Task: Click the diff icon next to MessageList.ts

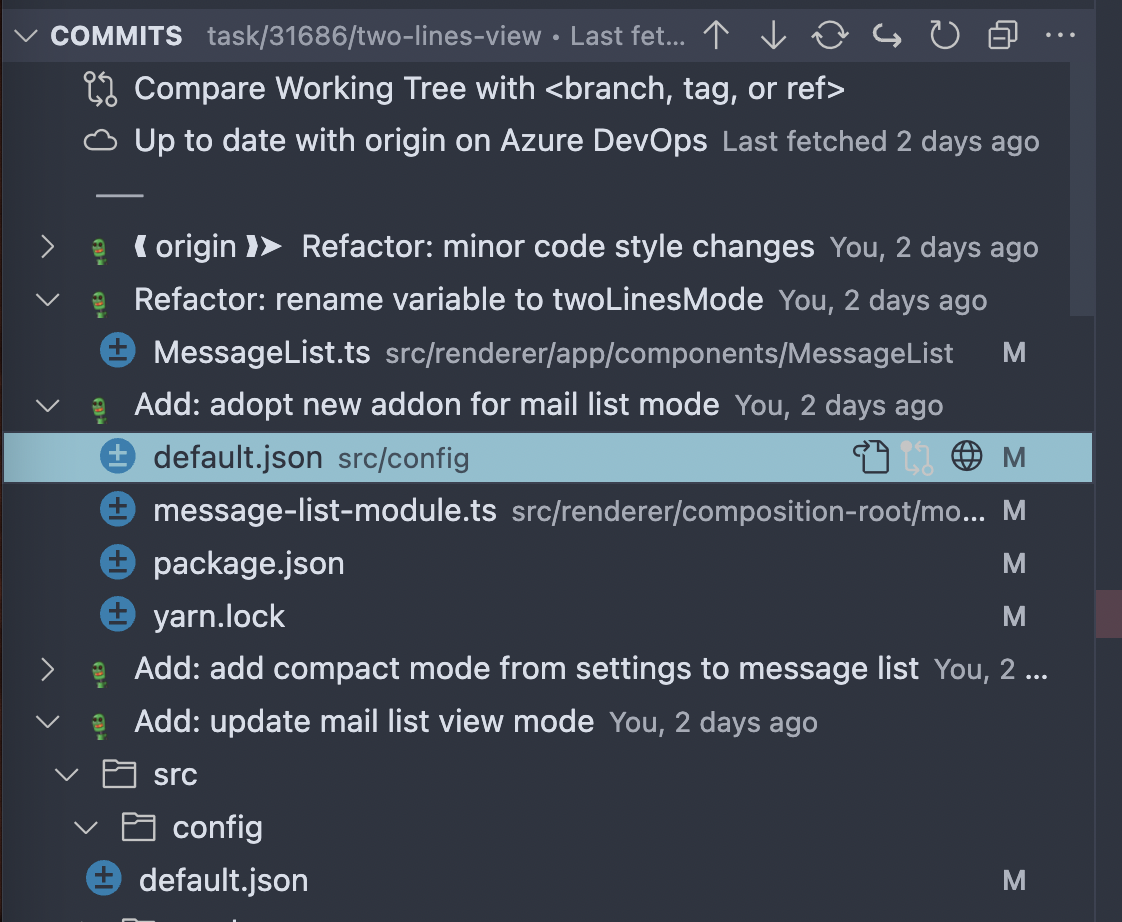Action: 118,351
